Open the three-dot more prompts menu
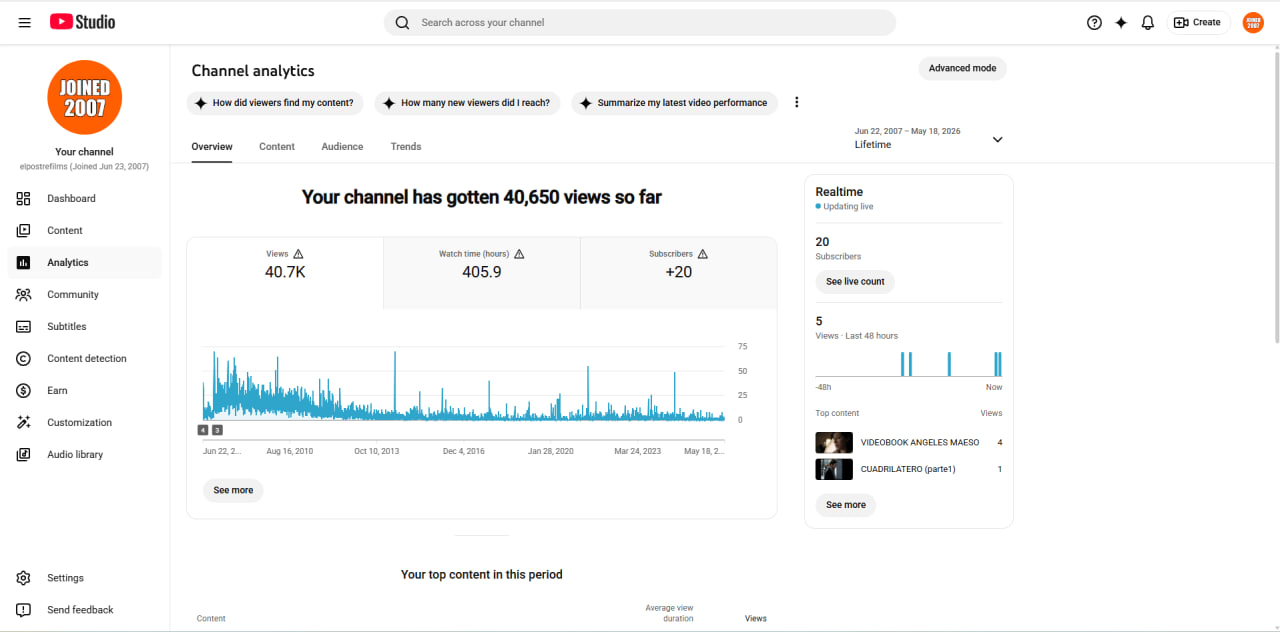The image size is (1280, 632). click(797, 102)
